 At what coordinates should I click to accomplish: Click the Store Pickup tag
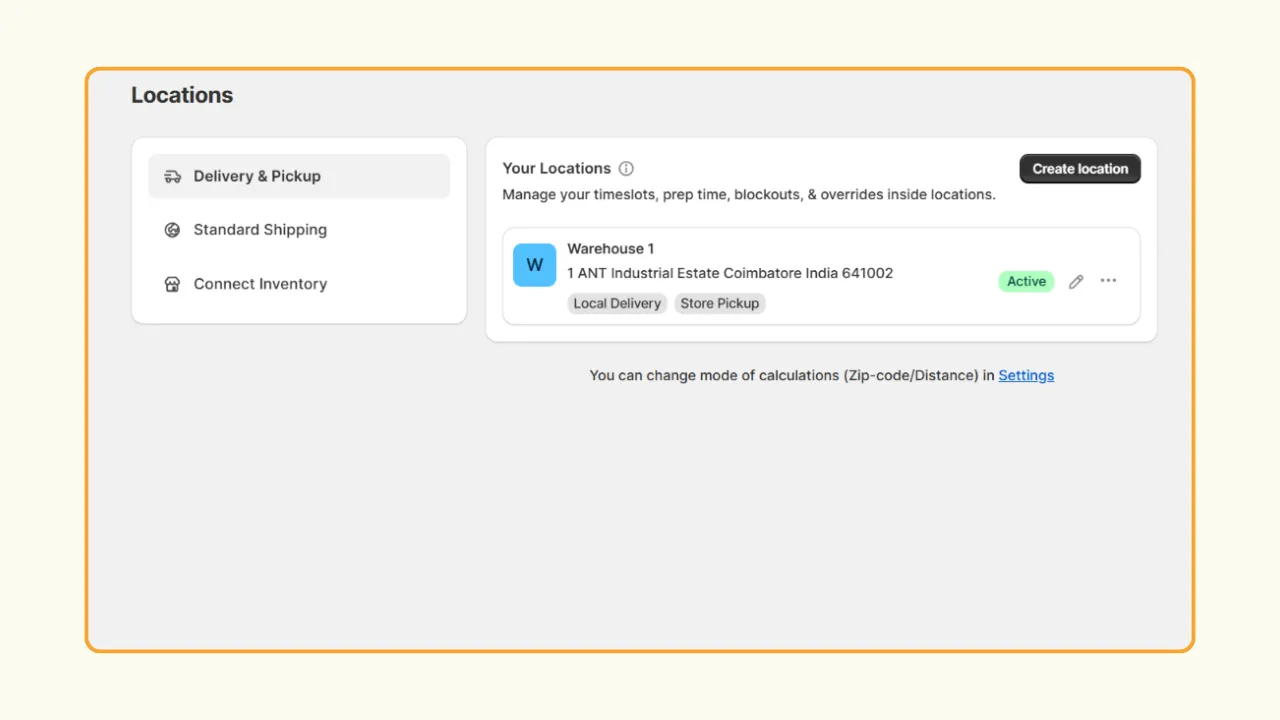click(720, 303)
